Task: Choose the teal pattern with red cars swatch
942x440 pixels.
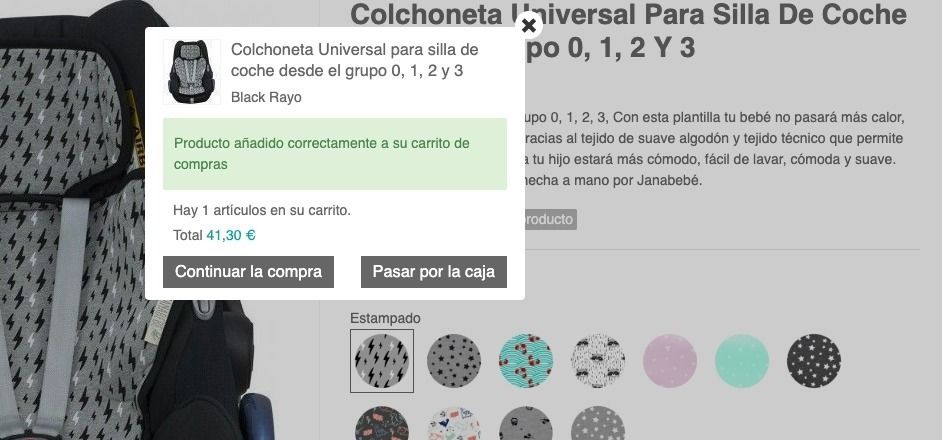Action: pos(526,361)
